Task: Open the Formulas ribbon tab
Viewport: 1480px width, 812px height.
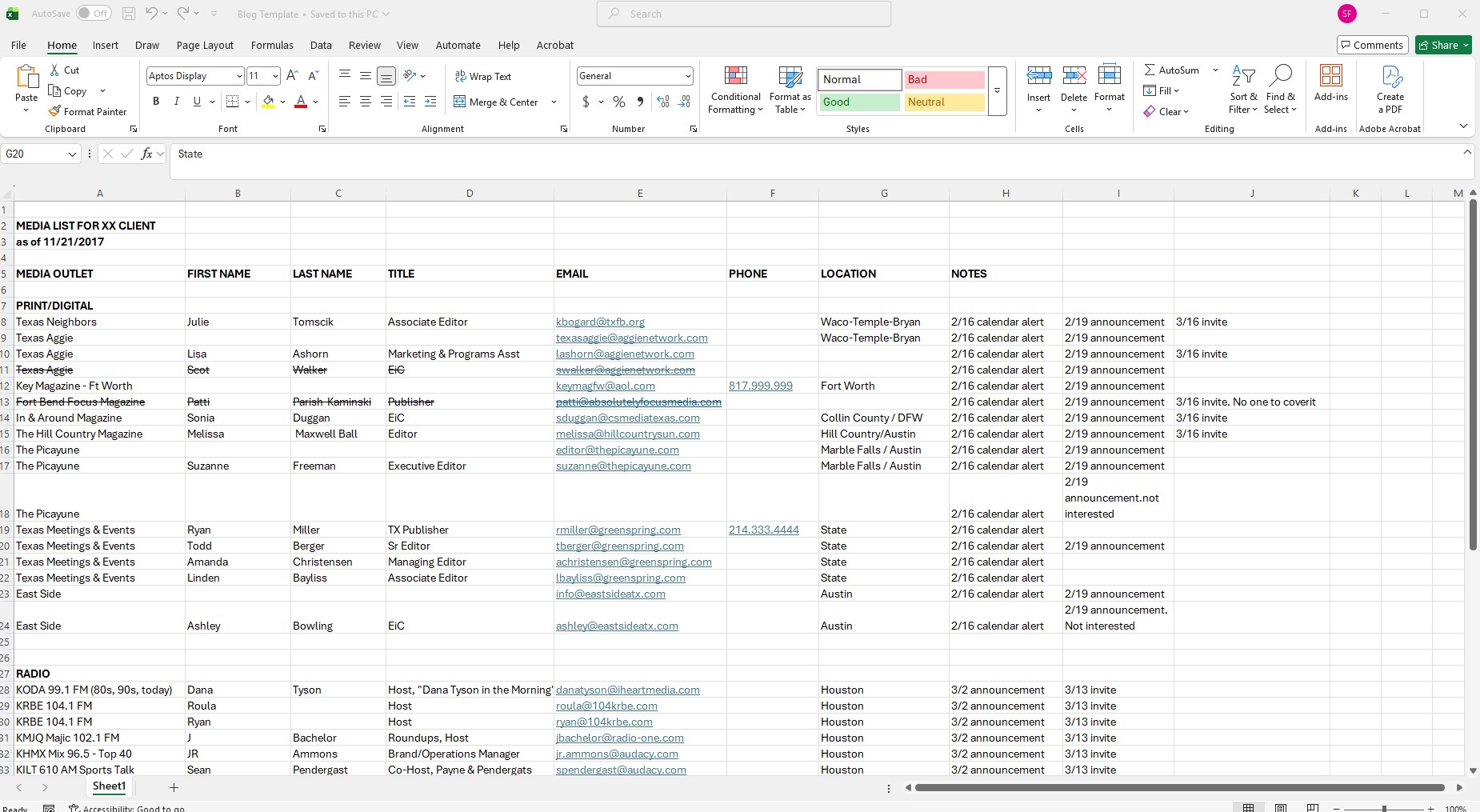Action: (x=272, y=46)
